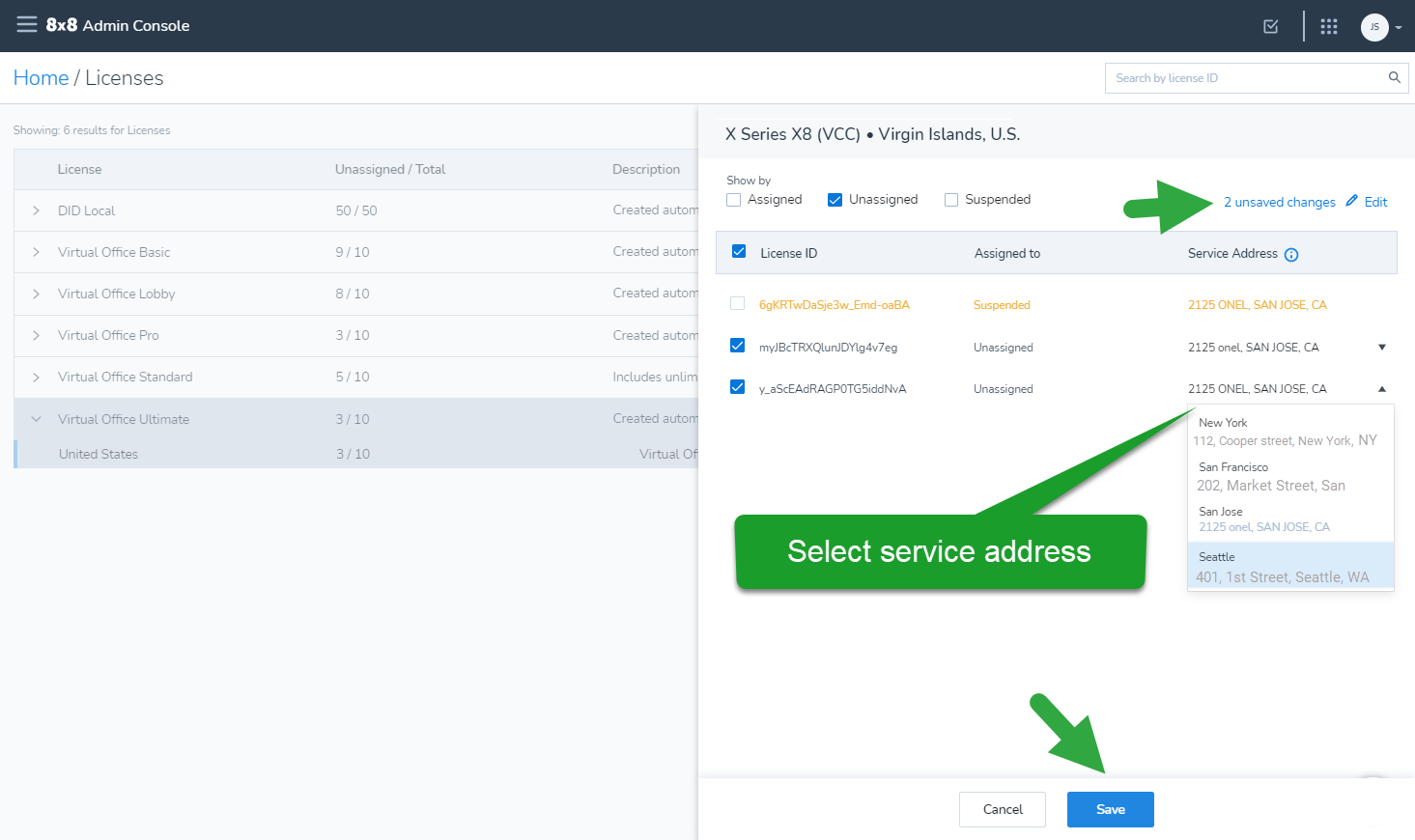This screenshot has height=840, width=1415.
Task: Click 8 / 10 count for Virtual Office Lobby
Action: (353, 294)
